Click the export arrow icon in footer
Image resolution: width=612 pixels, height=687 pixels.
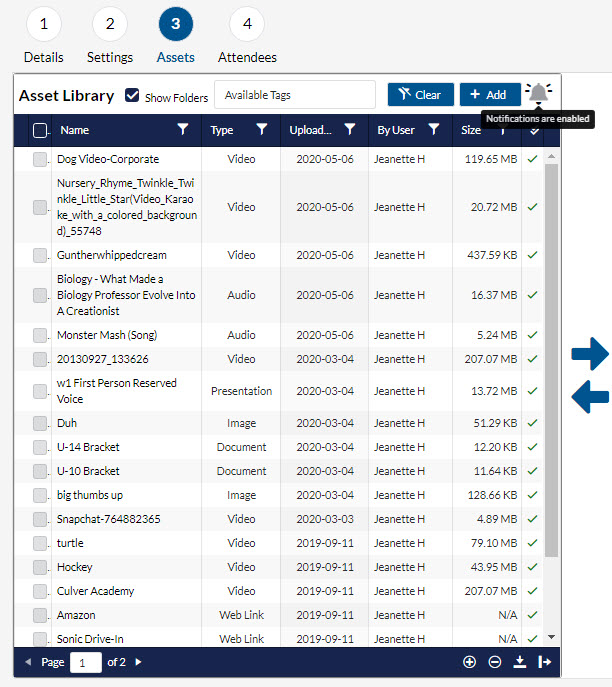pos(545,662)
